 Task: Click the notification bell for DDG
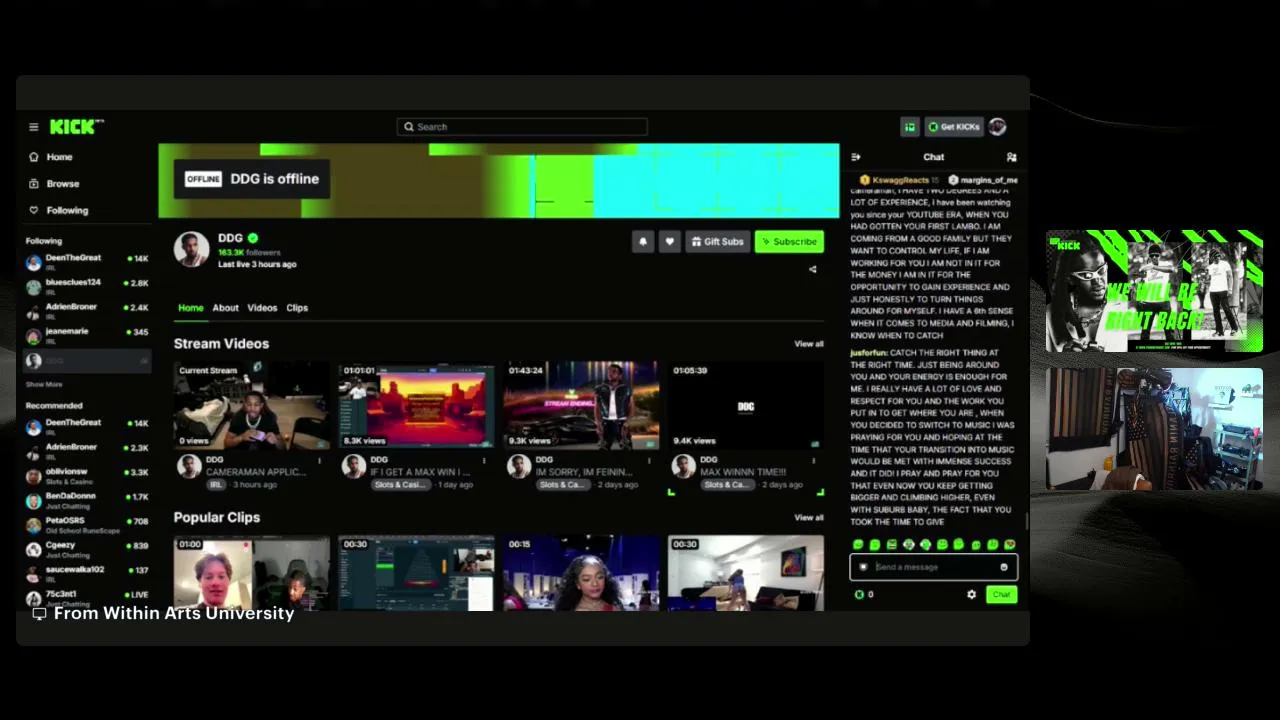[x=643, y=241]
